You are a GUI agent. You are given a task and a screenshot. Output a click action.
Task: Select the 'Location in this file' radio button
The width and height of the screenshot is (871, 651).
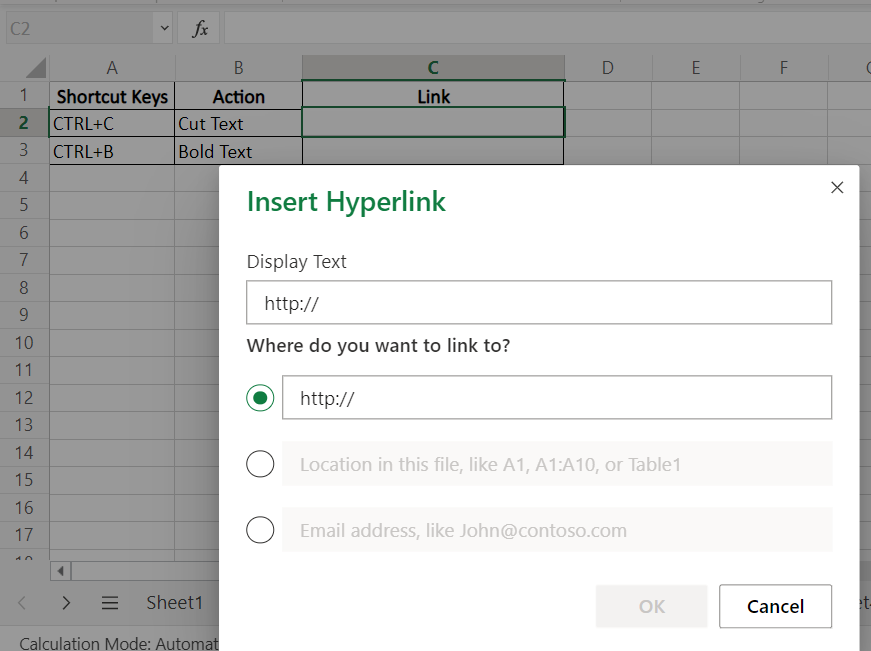260,463
